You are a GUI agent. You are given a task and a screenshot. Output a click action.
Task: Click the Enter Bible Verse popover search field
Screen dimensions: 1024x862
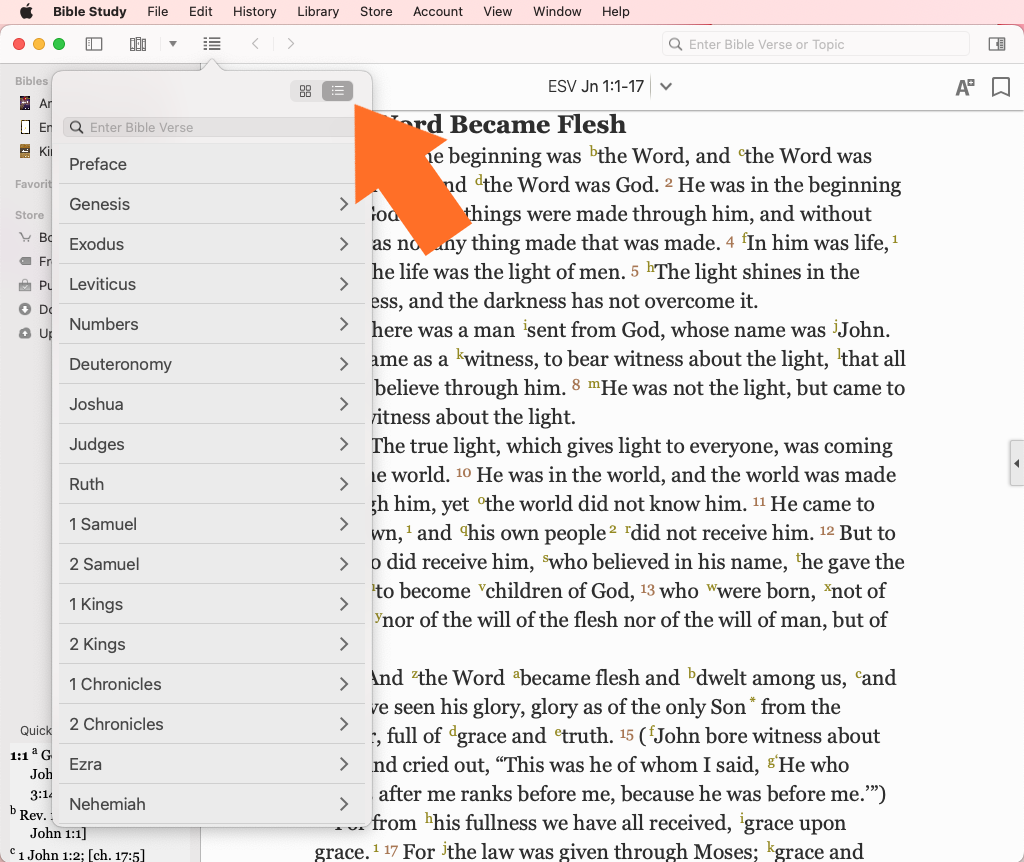[x=210, y=127]
